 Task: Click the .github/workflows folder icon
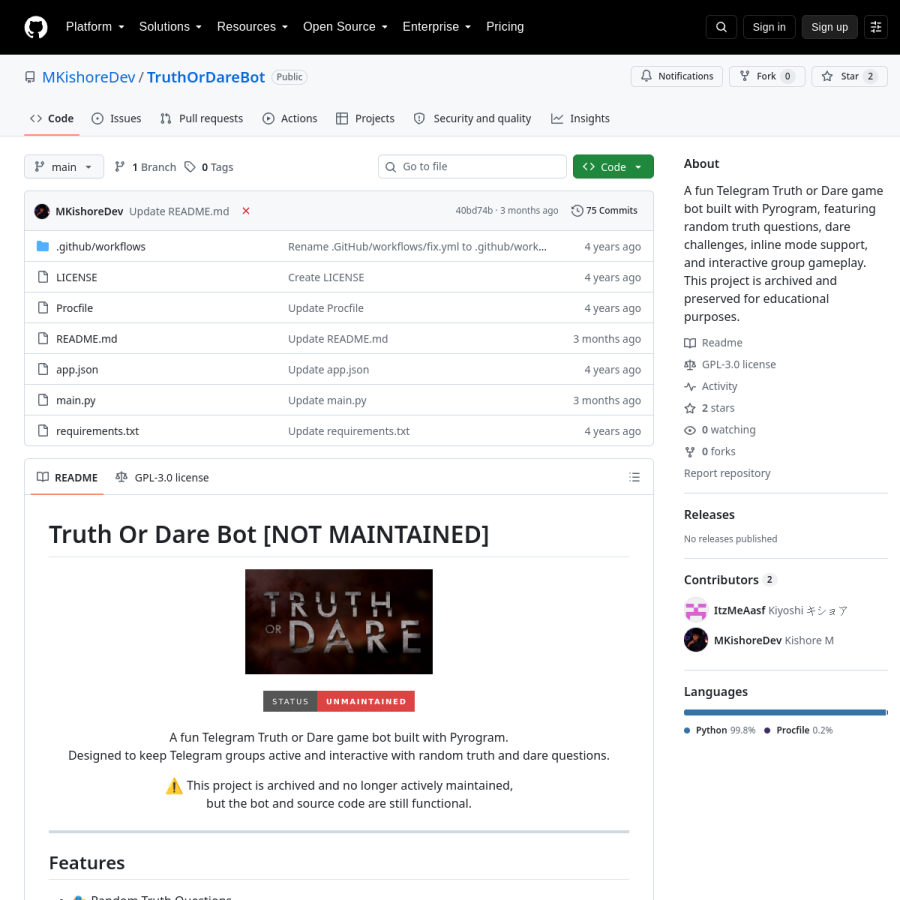point(42,246)
